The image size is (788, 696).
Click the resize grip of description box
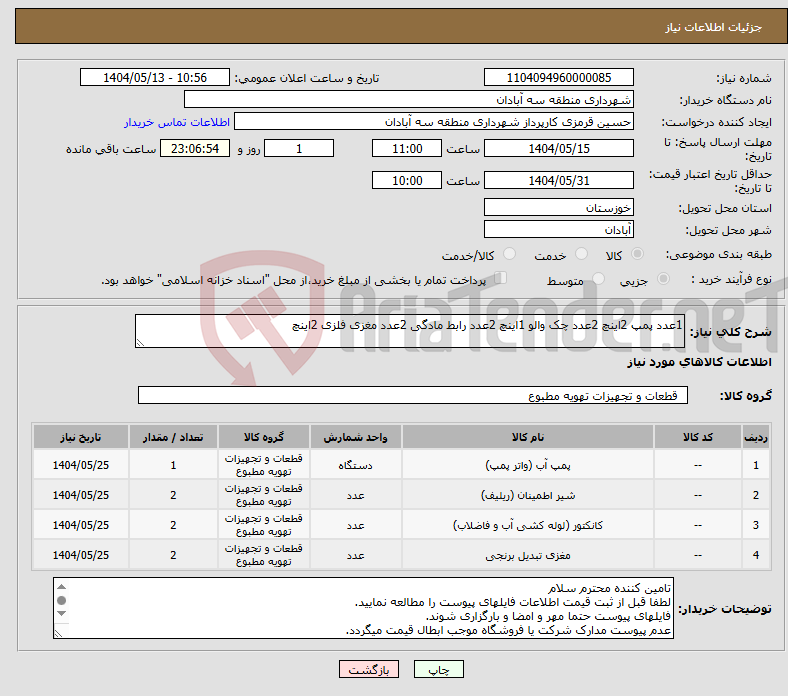pyautogui.click(x=140, y=343)
